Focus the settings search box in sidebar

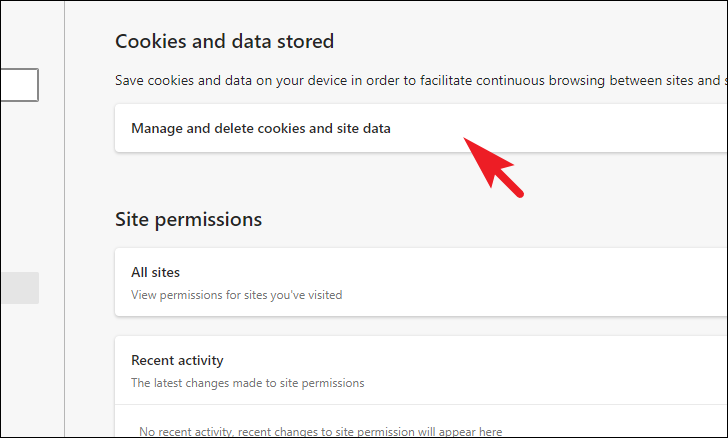click(19, 85)
